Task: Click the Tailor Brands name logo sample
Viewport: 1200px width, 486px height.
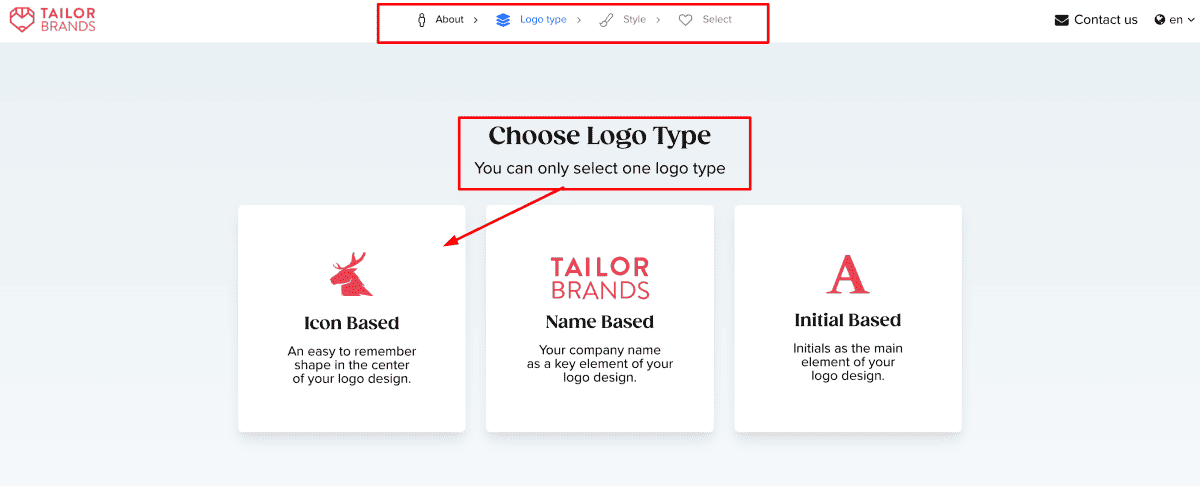Action: [599, 278]
